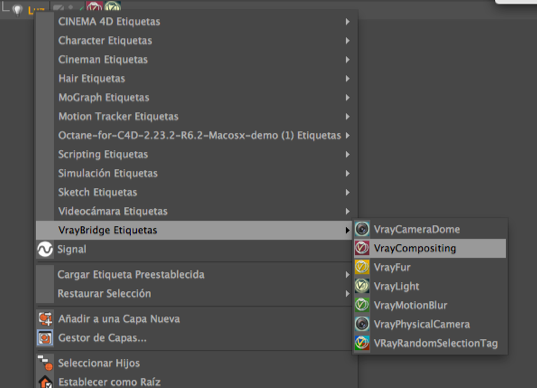
Task: Click the Añadir a una Capa Nueva icon
Action: [45, 319]
